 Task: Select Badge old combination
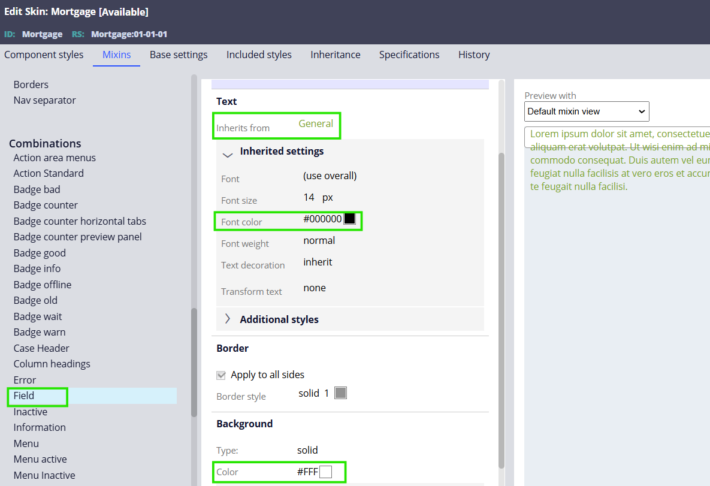pos(35,300)
